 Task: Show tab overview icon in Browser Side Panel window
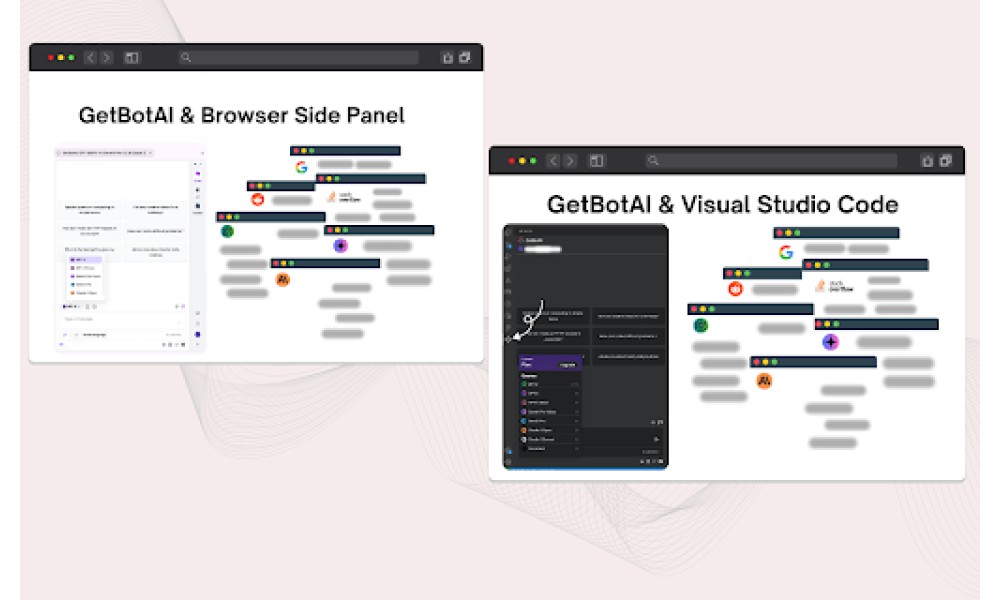tap(465, 57)
